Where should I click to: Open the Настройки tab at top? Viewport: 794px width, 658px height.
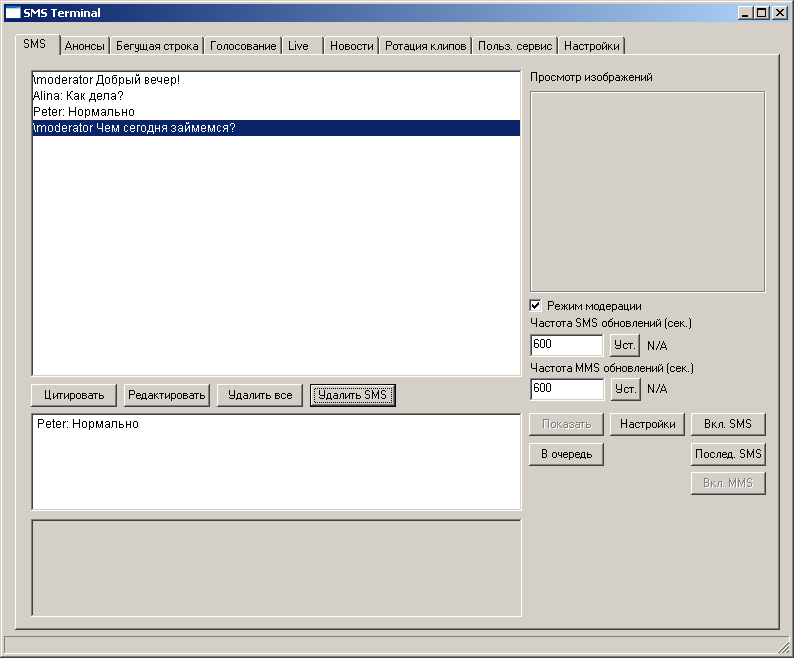pyautogui.click(x=591, y=46)
